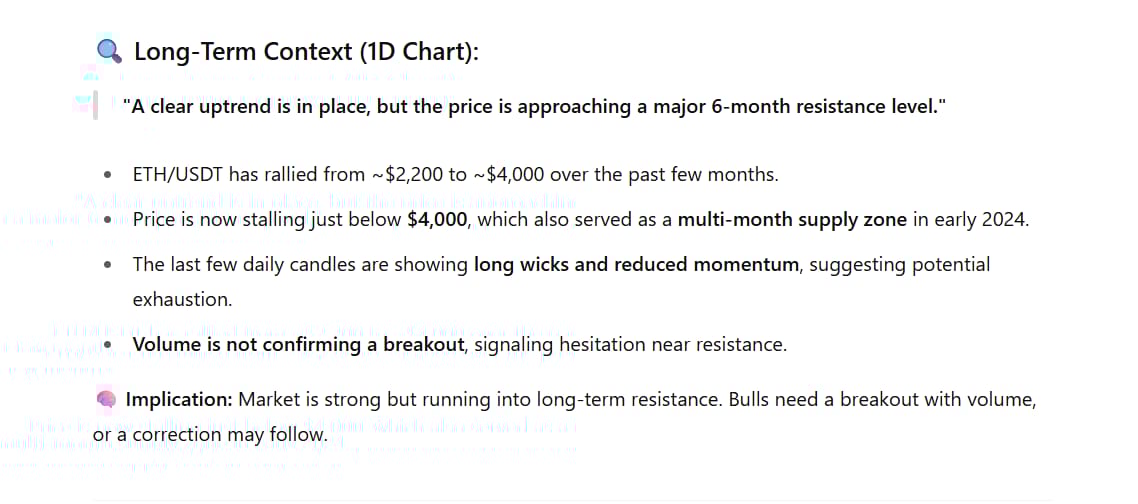Image resolution: width=1138 pixels, height=504 pixels.
Task: Click the vertical blockquote bar beside the quote
Action: click(x=95, y=105)
